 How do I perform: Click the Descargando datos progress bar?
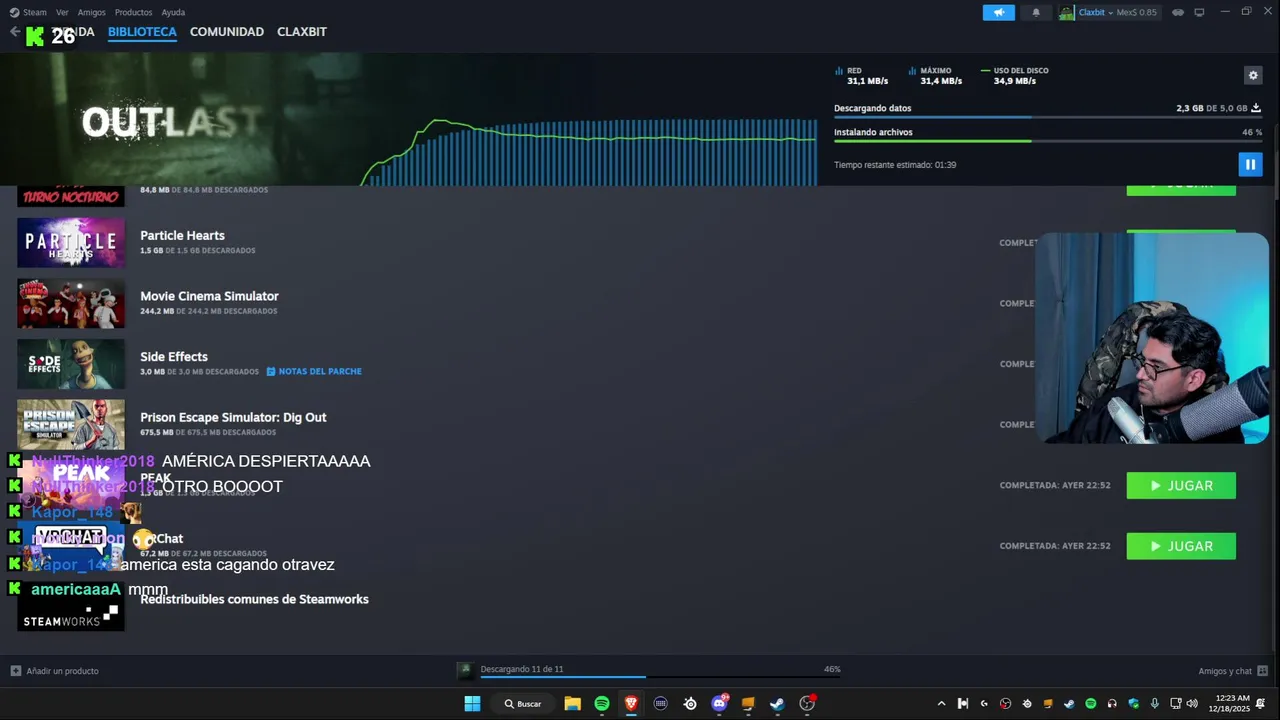(1047, 117)
